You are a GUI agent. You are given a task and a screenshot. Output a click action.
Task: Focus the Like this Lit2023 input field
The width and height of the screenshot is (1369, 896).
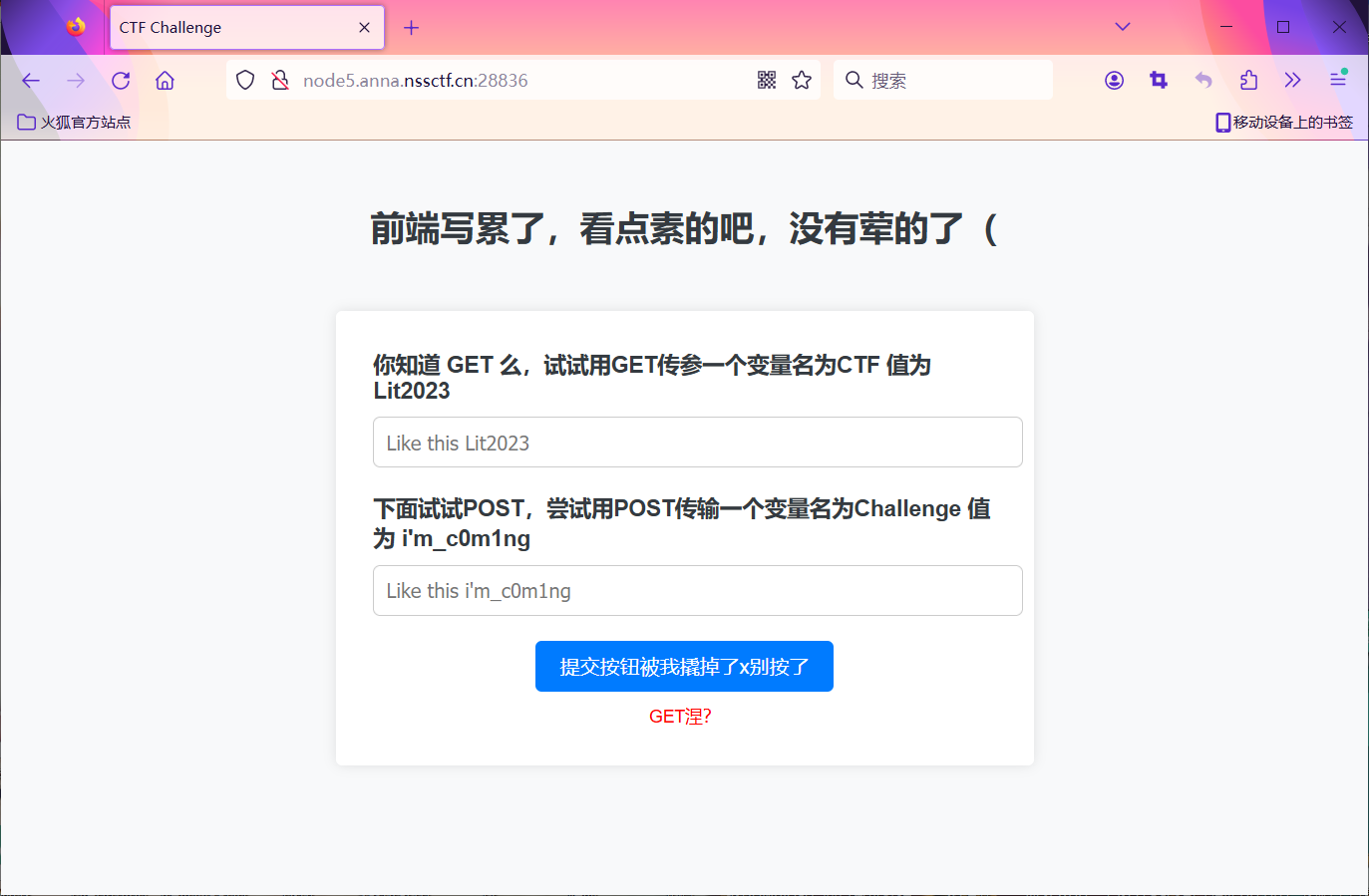[x=697, y=443]
